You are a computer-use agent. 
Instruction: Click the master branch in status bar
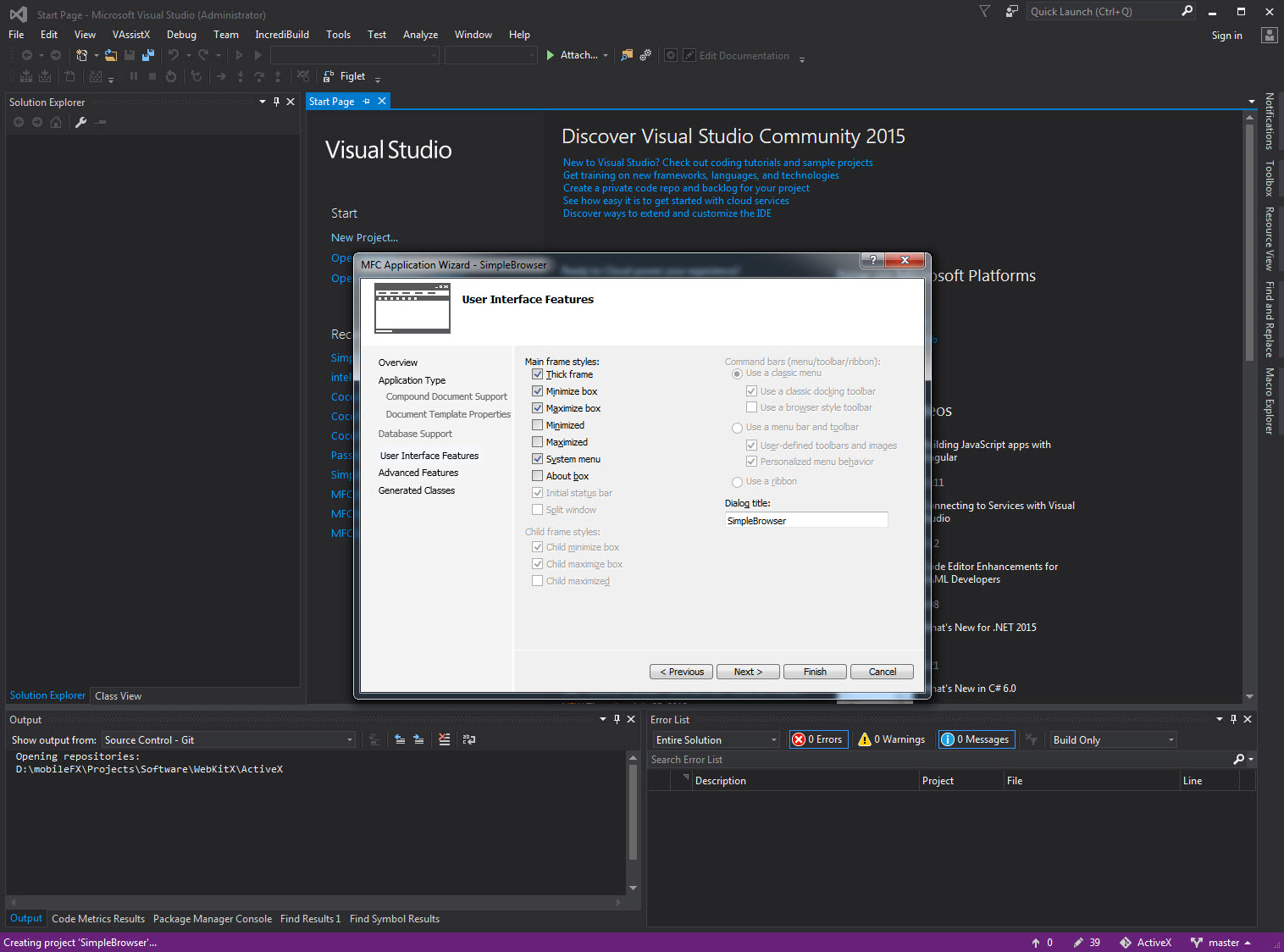1220,943
